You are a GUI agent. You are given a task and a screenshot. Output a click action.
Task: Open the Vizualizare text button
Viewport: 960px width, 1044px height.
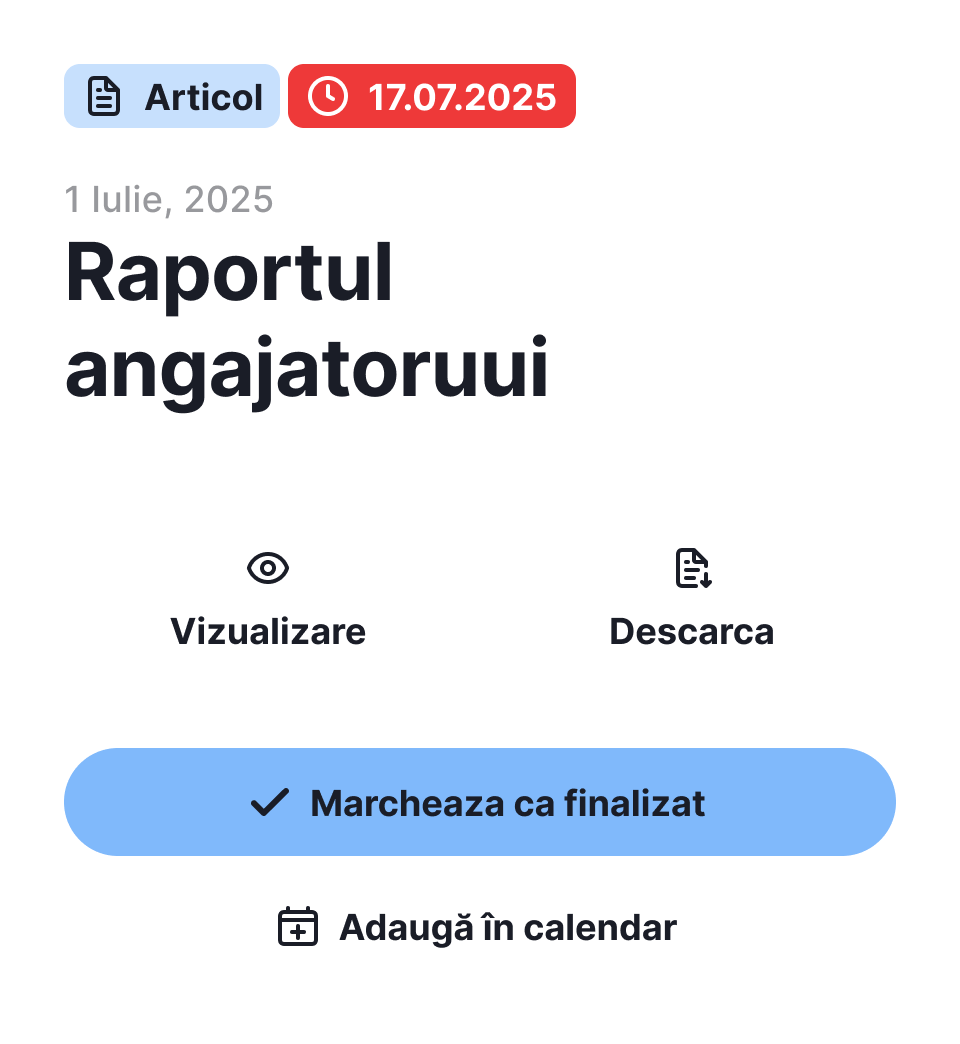pos(268,632)
